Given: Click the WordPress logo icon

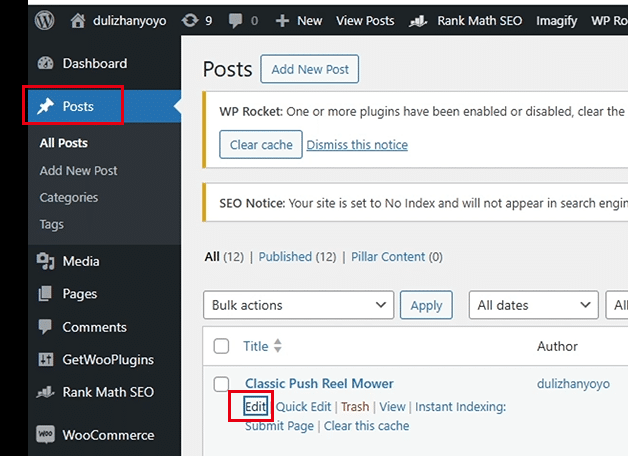Looking at the screenshot, I should [44, 20].
